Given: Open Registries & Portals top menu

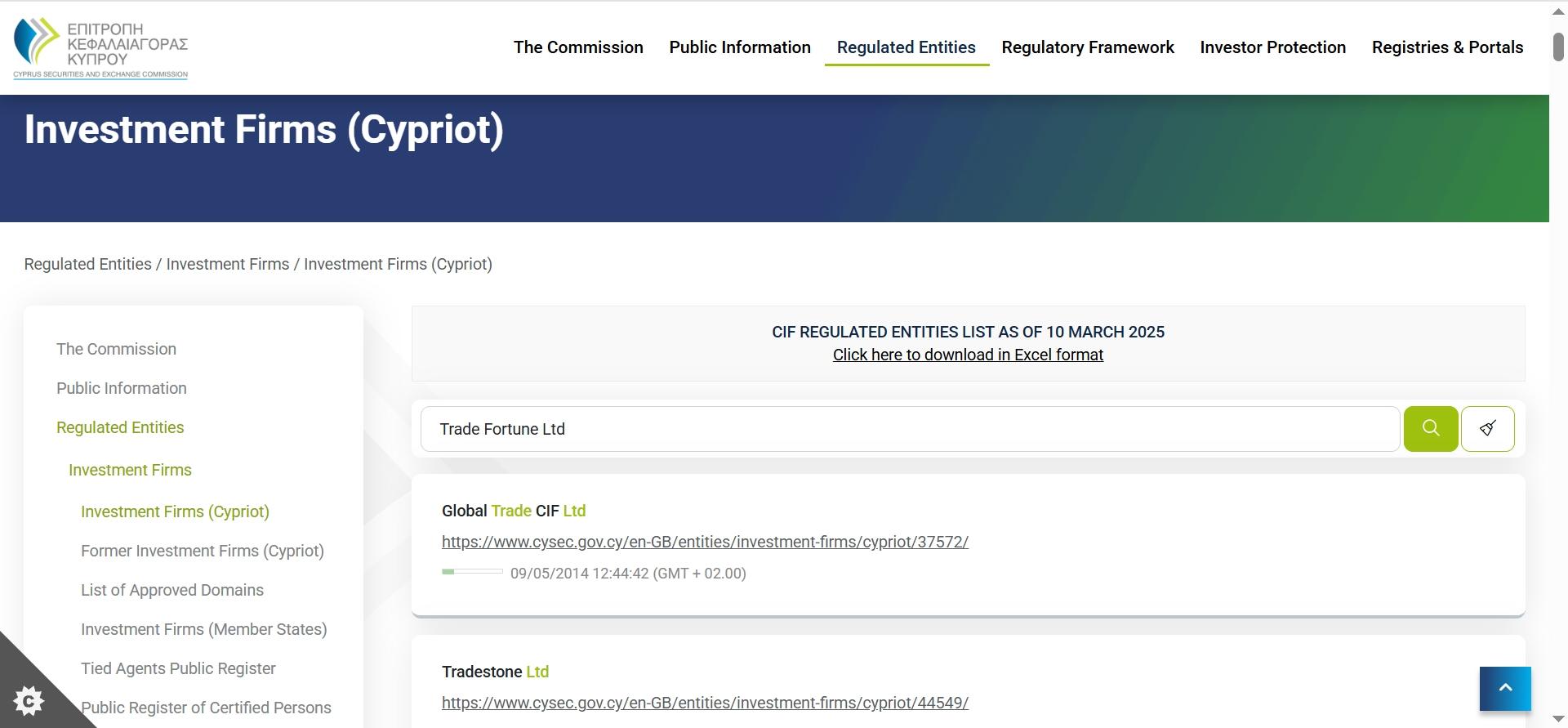Looking at the screenshot, I should click(x=1448, y=47).
